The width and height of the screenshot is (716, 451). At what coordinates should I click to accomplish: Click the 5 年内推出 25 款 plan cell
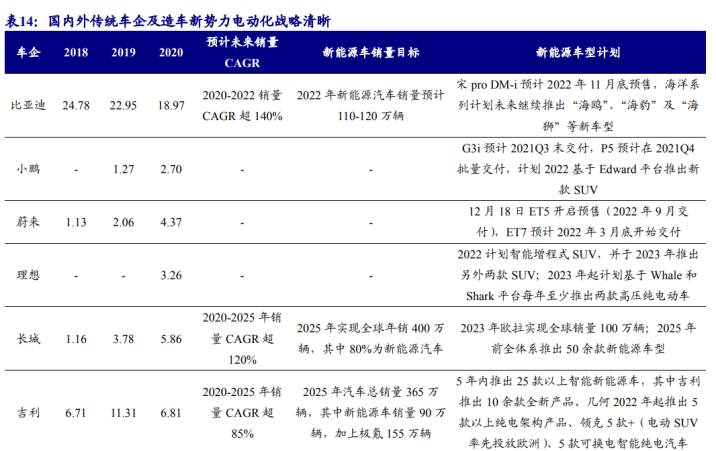pyautogui.click(x=578, y=413)
